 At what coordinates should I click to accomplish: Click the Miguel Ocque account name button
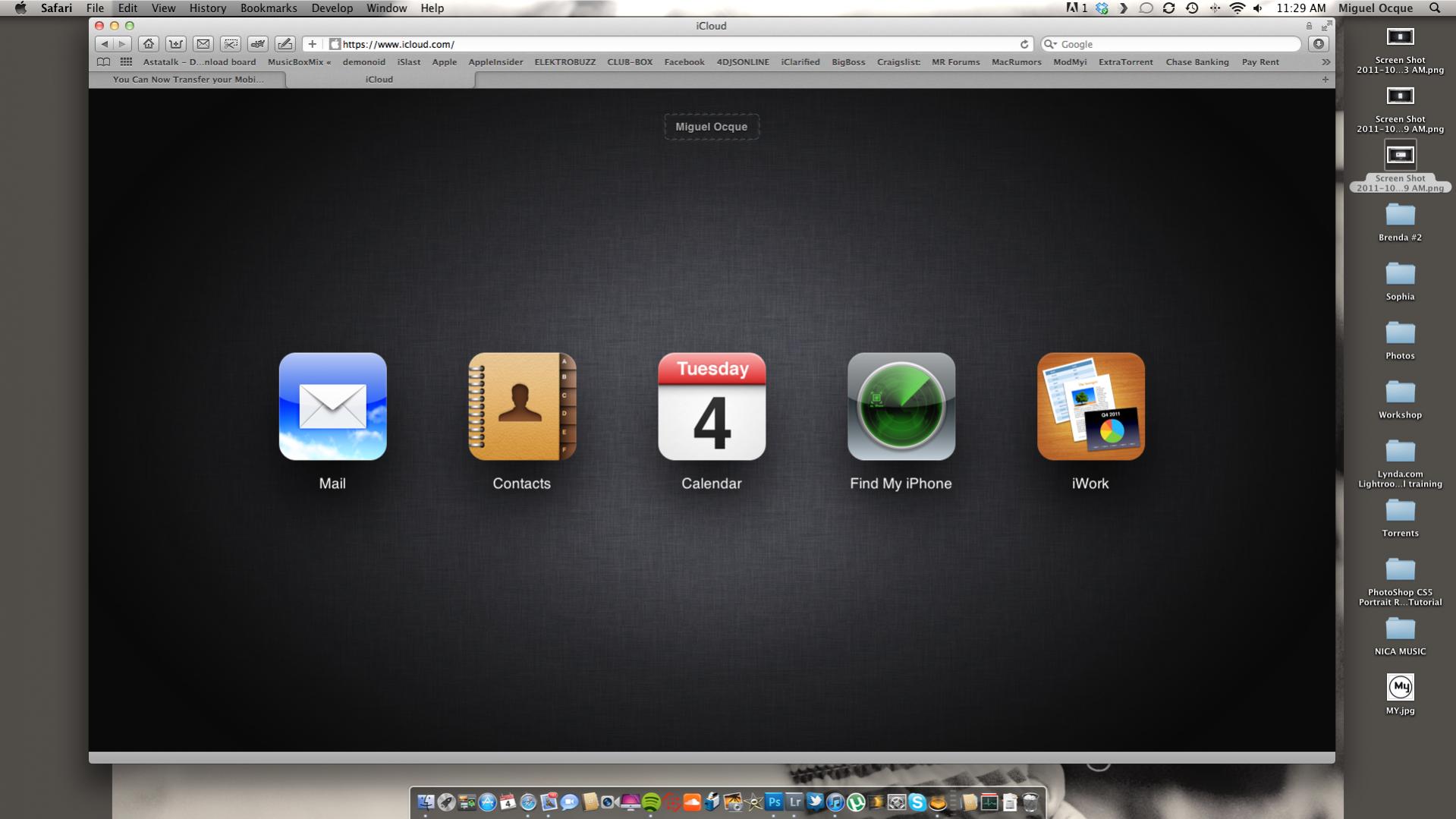(712, 127)
